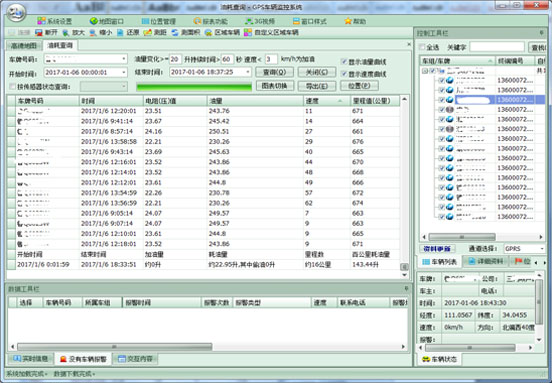Enable 按传感器状态查询 checkbox
Screen dimensions: 552x383
point(13,86)
